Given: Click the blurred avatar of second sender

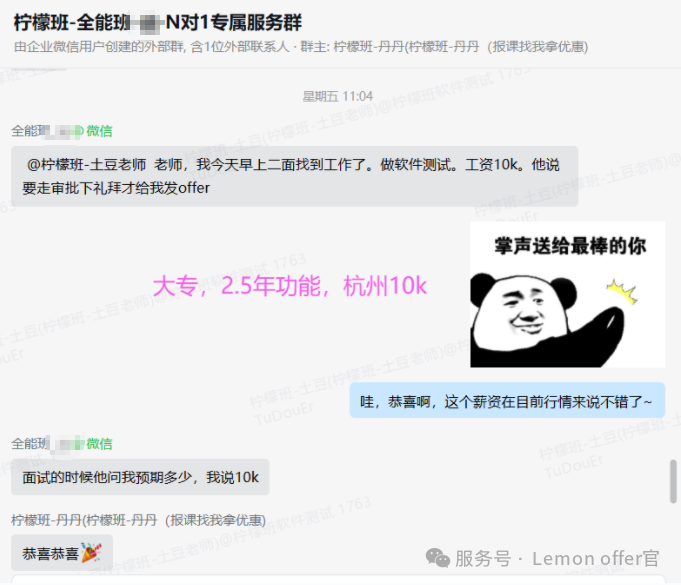Looking at the screenshot, I should [65, 444].
